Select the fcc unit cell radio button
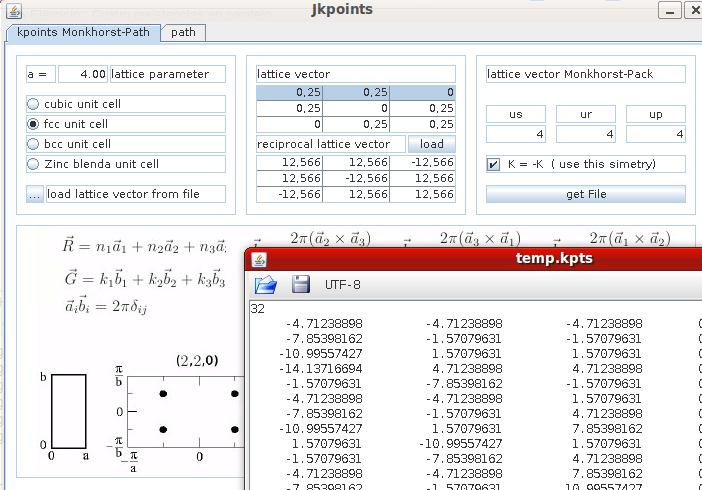 point(33,124)
